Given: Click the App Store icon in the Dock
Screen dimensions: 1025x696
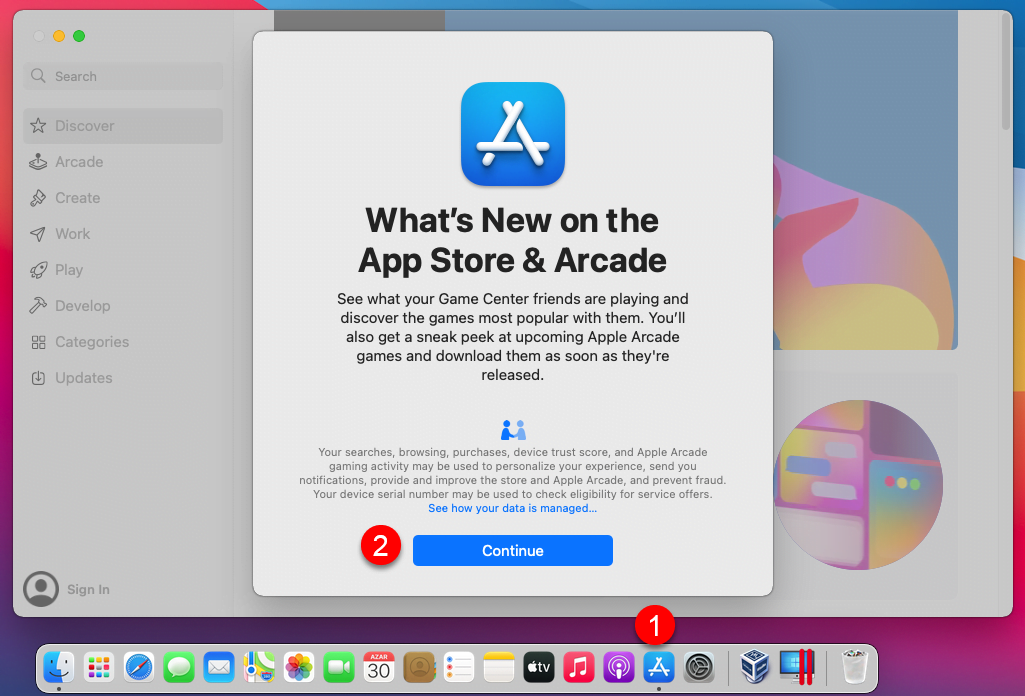Looking at the screenshot, I should click(x=659, y=667).
